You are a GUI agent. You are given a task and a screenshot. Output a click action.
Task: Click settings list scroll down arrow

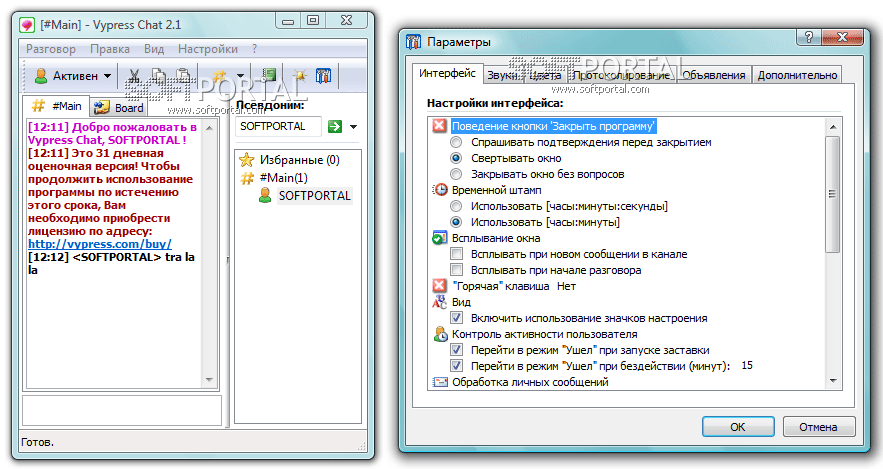pyautogui.click(x=833, y=381)
